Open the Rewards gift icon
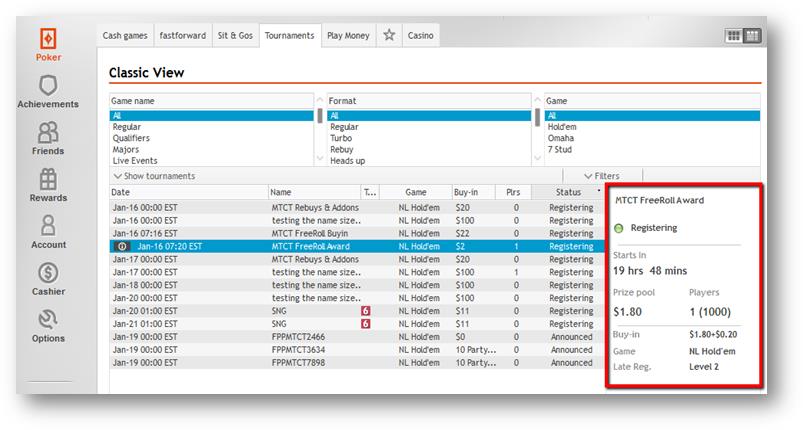803x430 pixels. (x=48, y=179)
